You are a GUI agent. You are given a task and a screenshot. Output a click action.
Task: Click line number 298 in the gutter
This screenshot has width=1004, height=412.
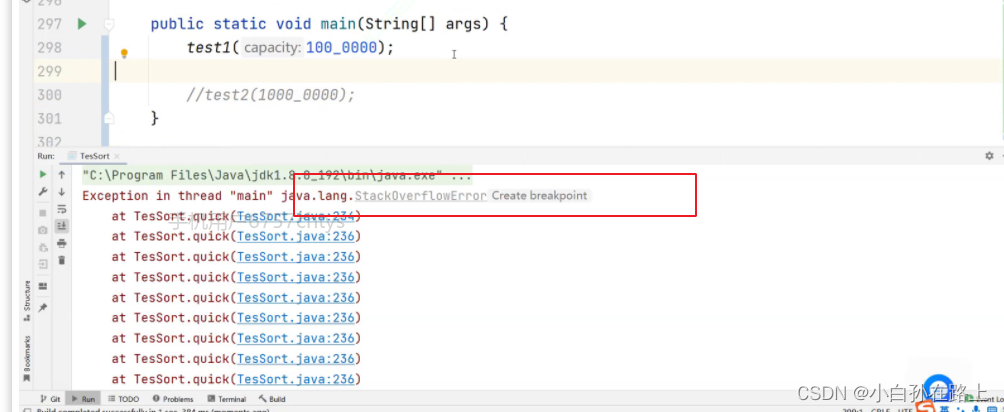(49, 47)
